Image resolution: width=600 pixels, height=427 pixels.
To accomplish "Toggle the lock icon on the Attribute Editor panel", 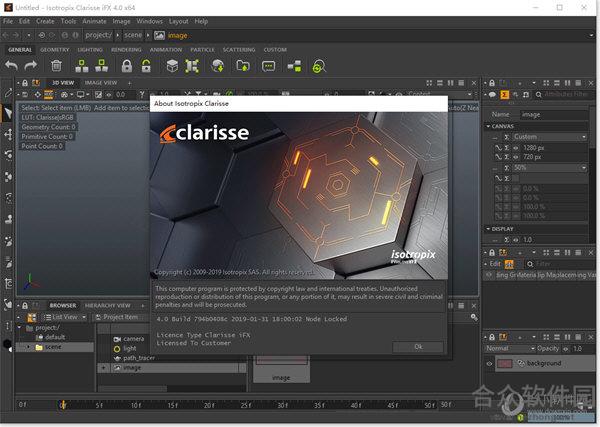I will click(492, 83).
